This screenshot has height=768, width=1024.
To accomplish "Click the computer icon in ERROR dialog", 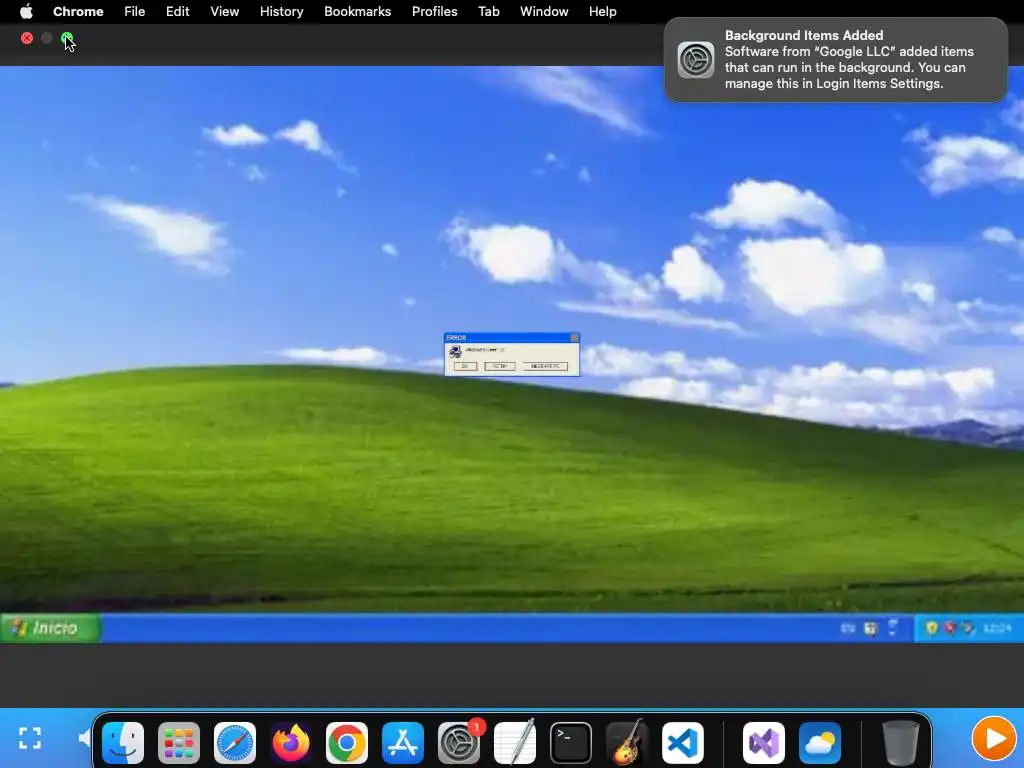I will [x=455, y=352].
